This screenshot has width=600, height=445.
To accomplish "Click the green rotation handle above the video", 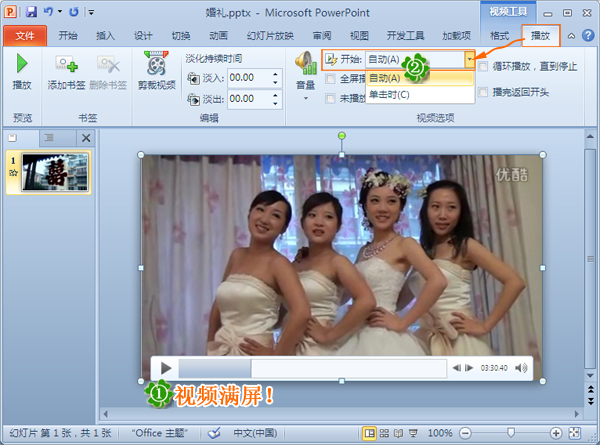I will click(342, 136).
